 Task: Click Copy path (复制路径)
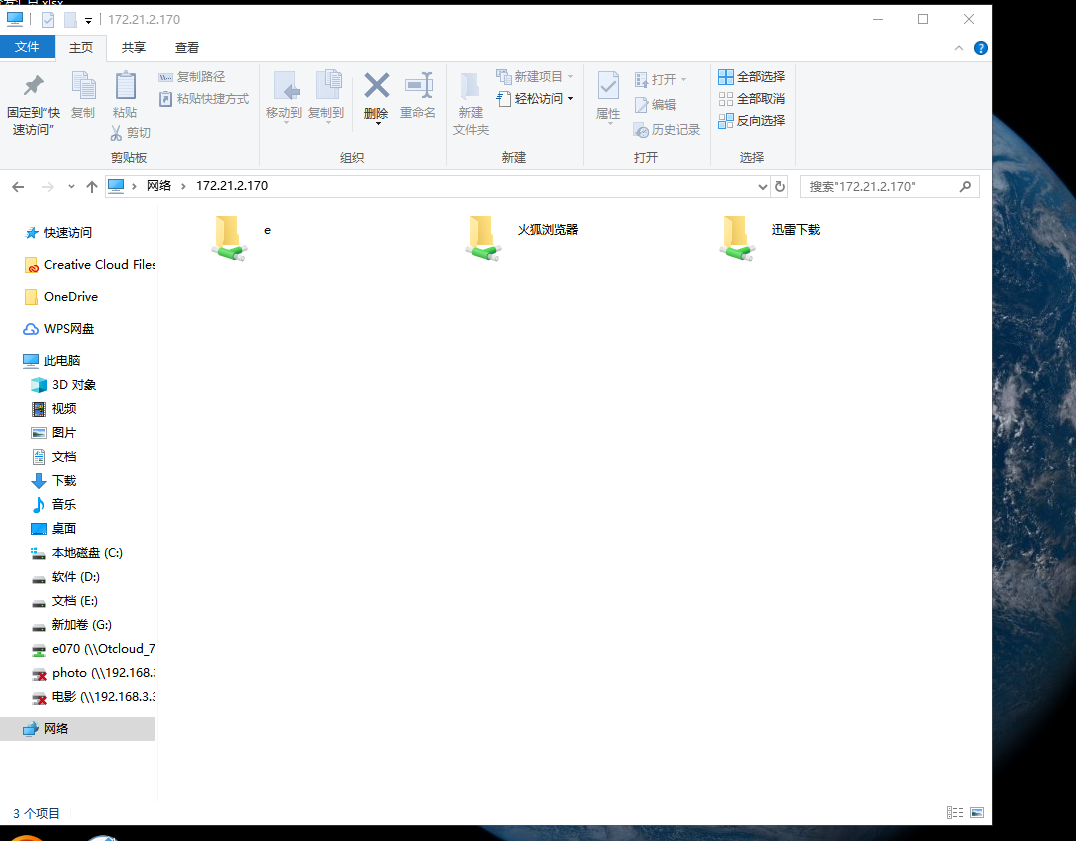pos(191,77)
